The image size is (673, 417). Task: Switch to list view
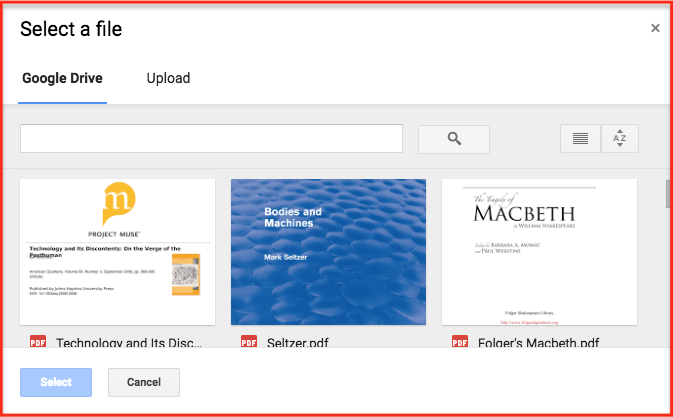click(x=580, y=139)
